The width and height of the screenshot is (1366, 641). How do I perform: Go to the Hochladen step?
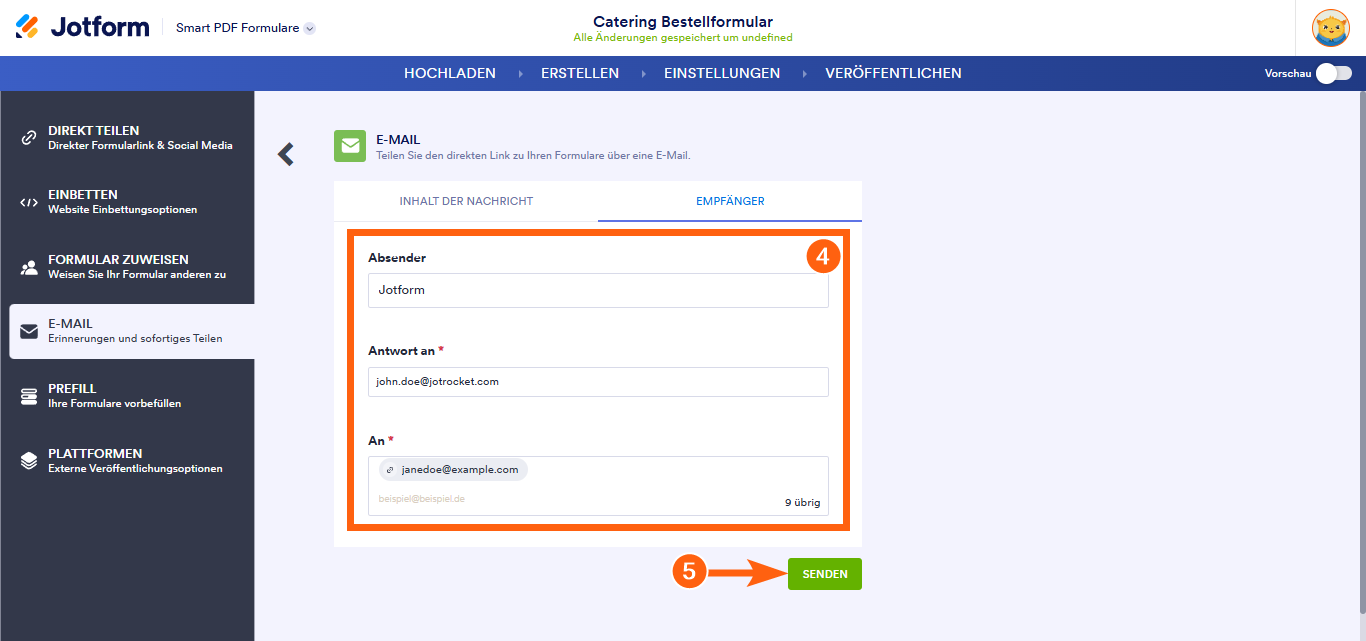(x=450, y=73)
